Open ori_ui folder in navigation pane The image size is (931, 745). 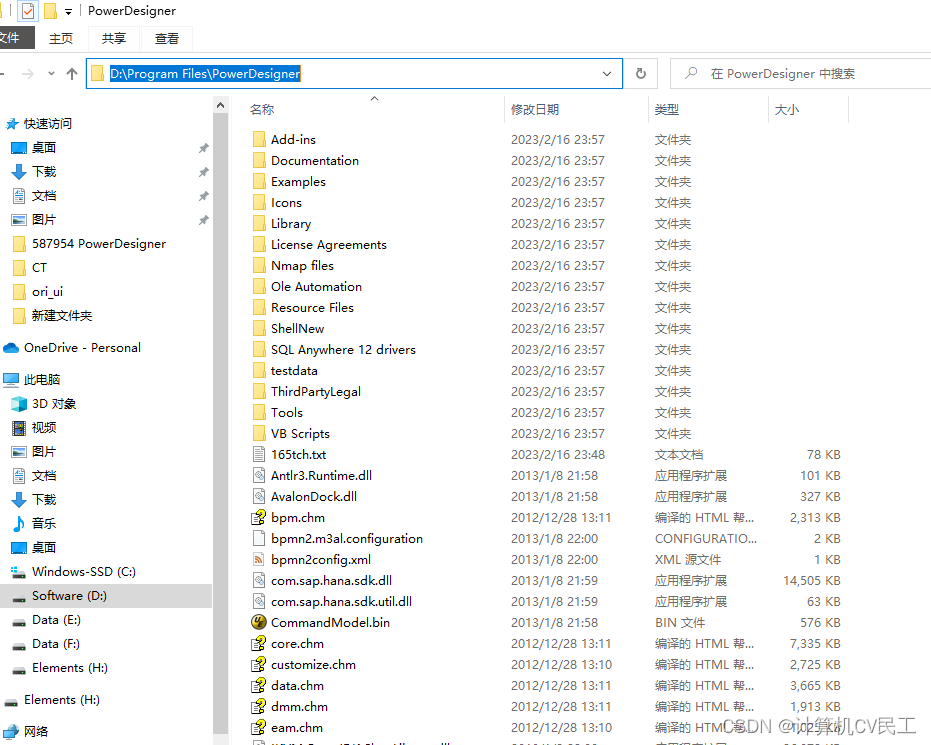click(47, 292)
